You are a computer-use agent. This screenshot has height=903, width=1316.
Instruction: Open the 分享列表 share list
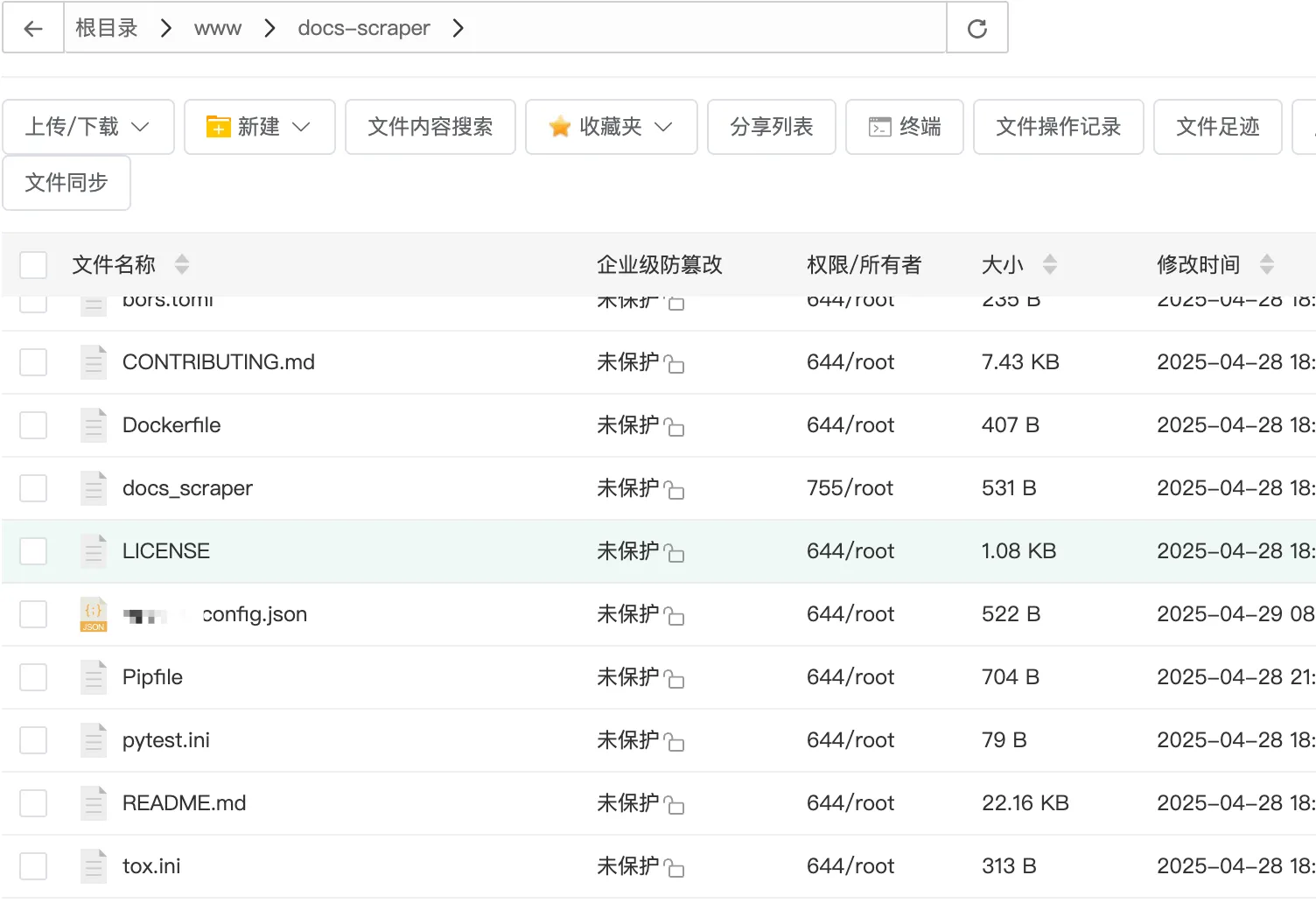pos(772,127)
